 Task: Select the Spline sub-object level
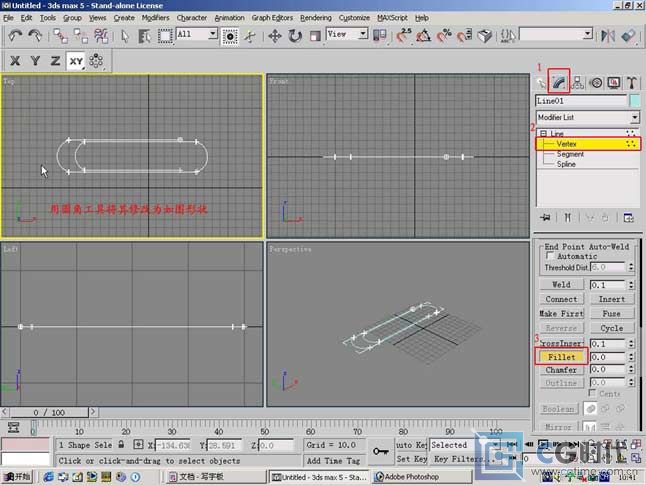pyautogui.click(x=566, y=164)
